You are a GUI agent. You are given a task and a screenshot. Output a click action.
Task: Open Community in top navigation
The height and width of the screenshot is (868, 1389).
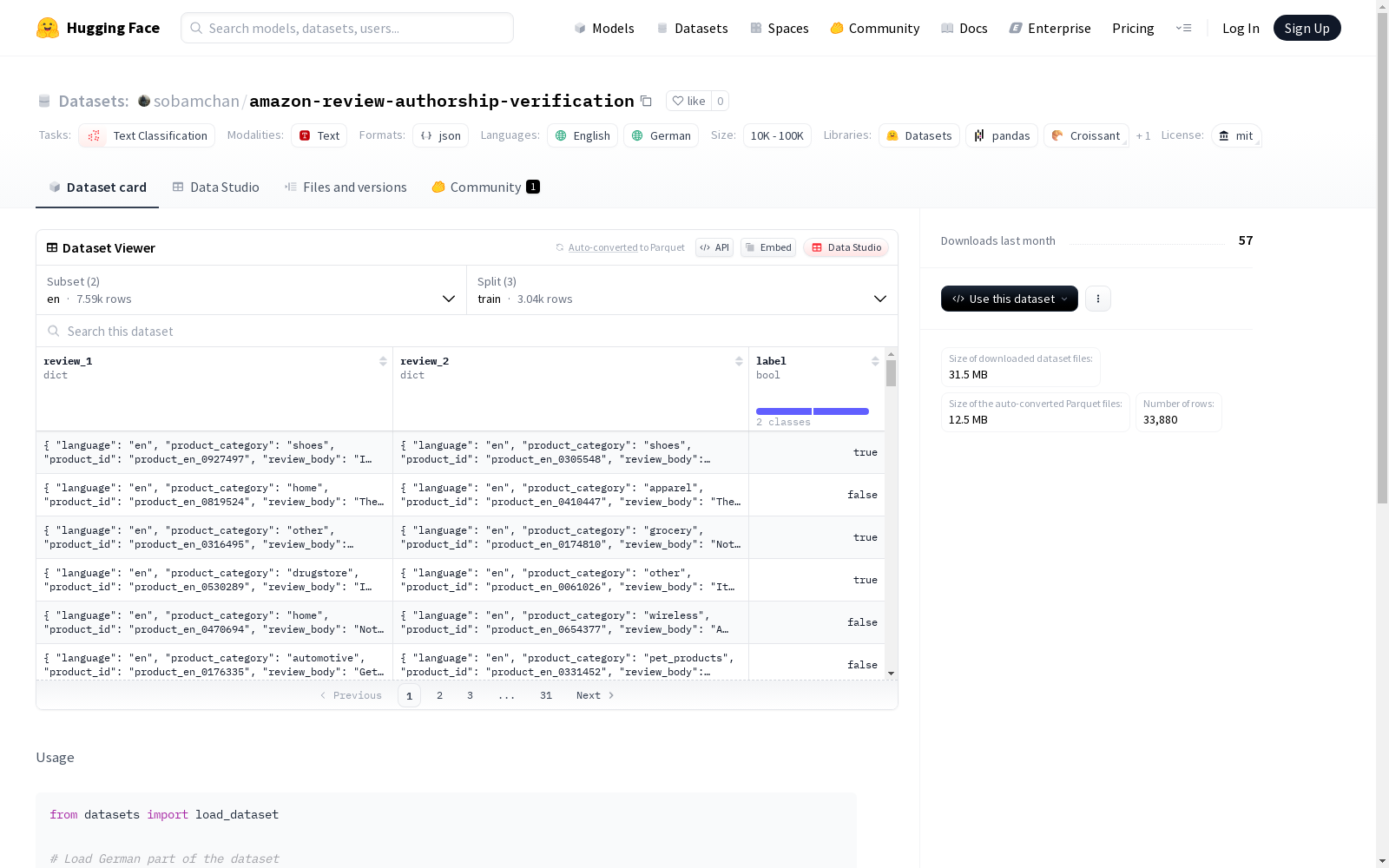[x=875, y=28]
